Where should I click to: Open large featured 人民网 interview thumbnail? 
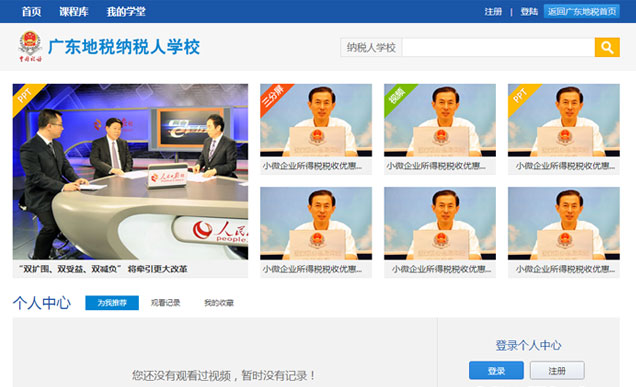click(x=130, y=172)
